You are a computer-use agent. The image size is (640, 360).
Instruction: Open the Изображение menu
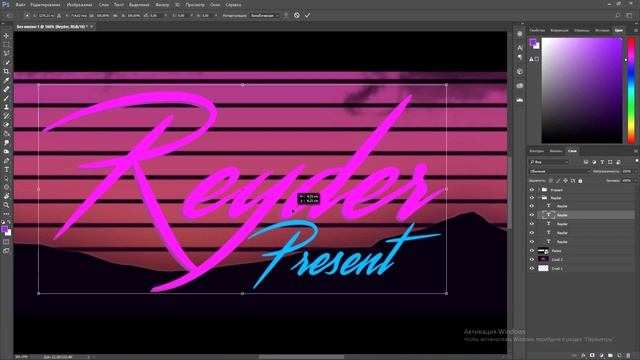pos(79,5)
